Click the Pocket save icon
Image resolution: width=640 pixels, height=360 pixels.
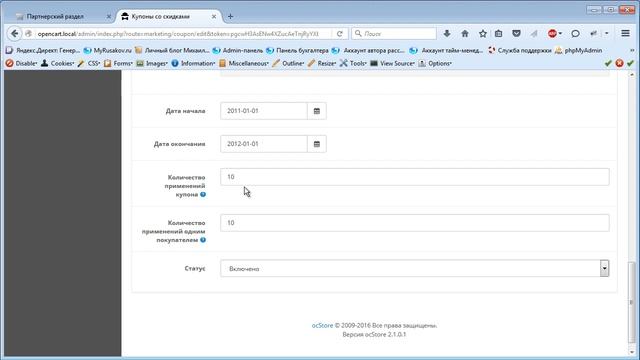[x=516, y=33]
